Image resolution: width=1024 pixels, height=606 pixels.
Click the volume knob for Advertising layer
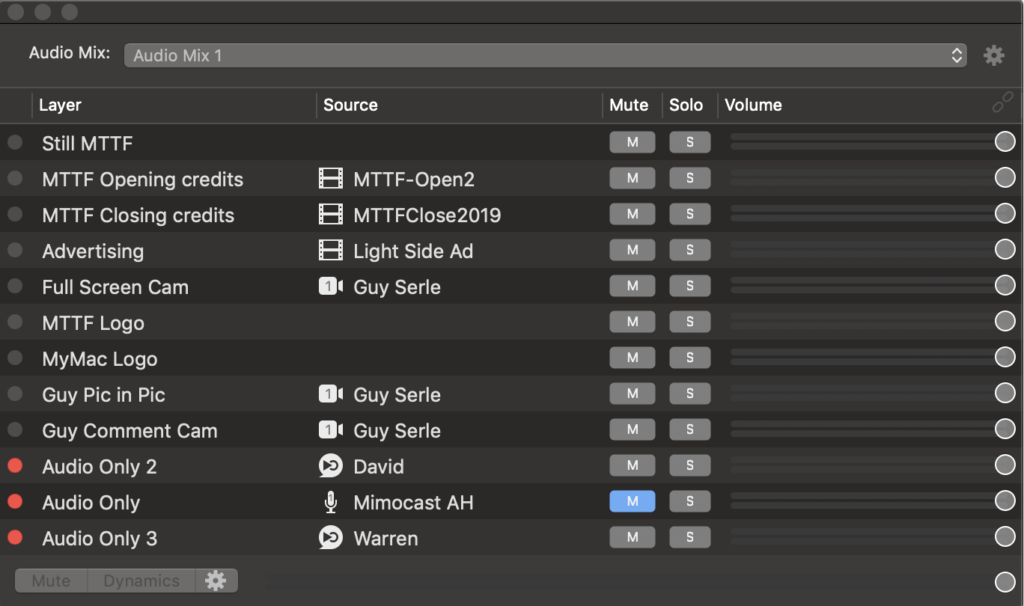1004,249
